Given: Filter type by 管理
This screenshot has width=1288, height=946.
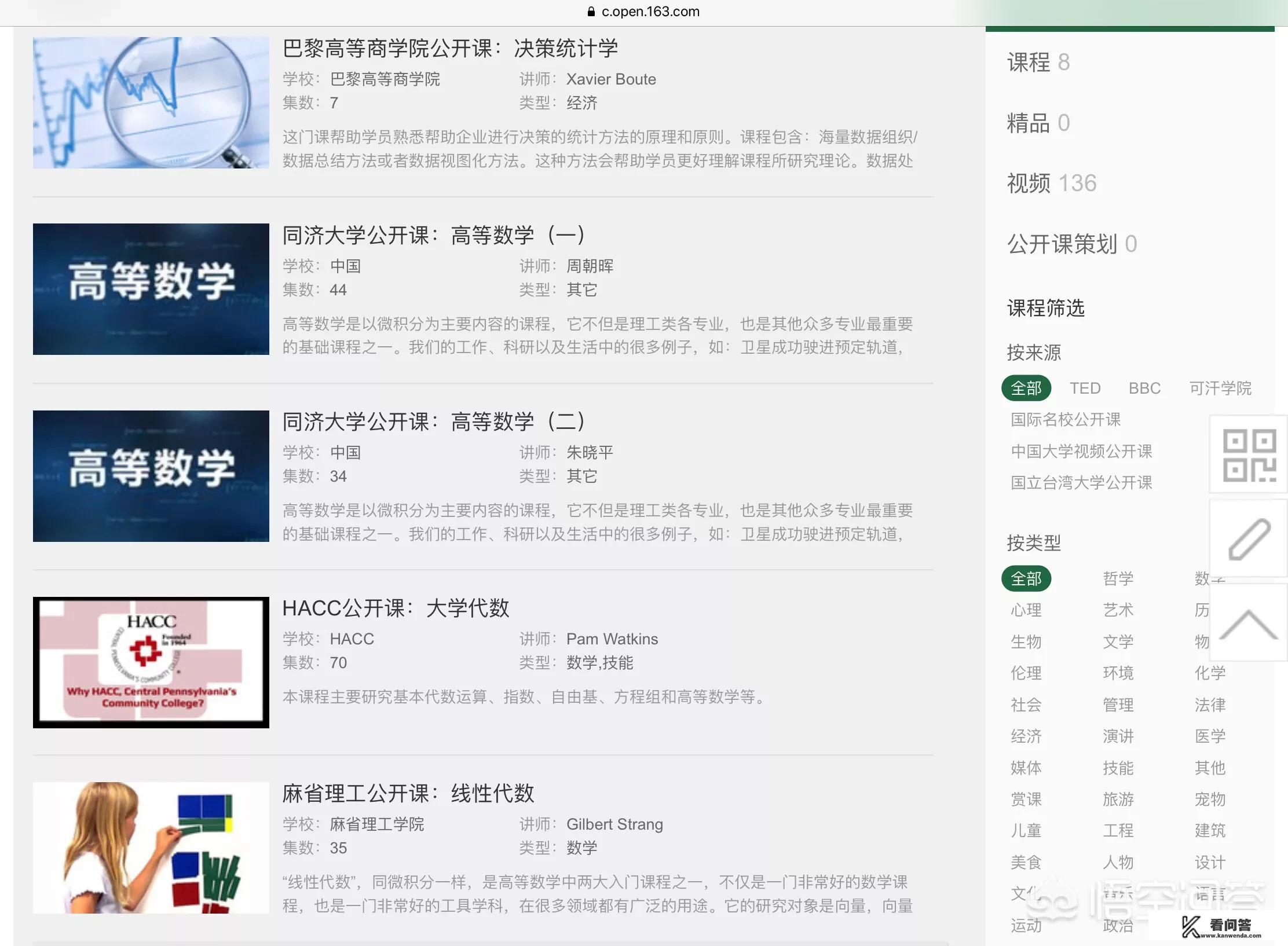Looking at the screenshot, I should tap(1118, 705).
